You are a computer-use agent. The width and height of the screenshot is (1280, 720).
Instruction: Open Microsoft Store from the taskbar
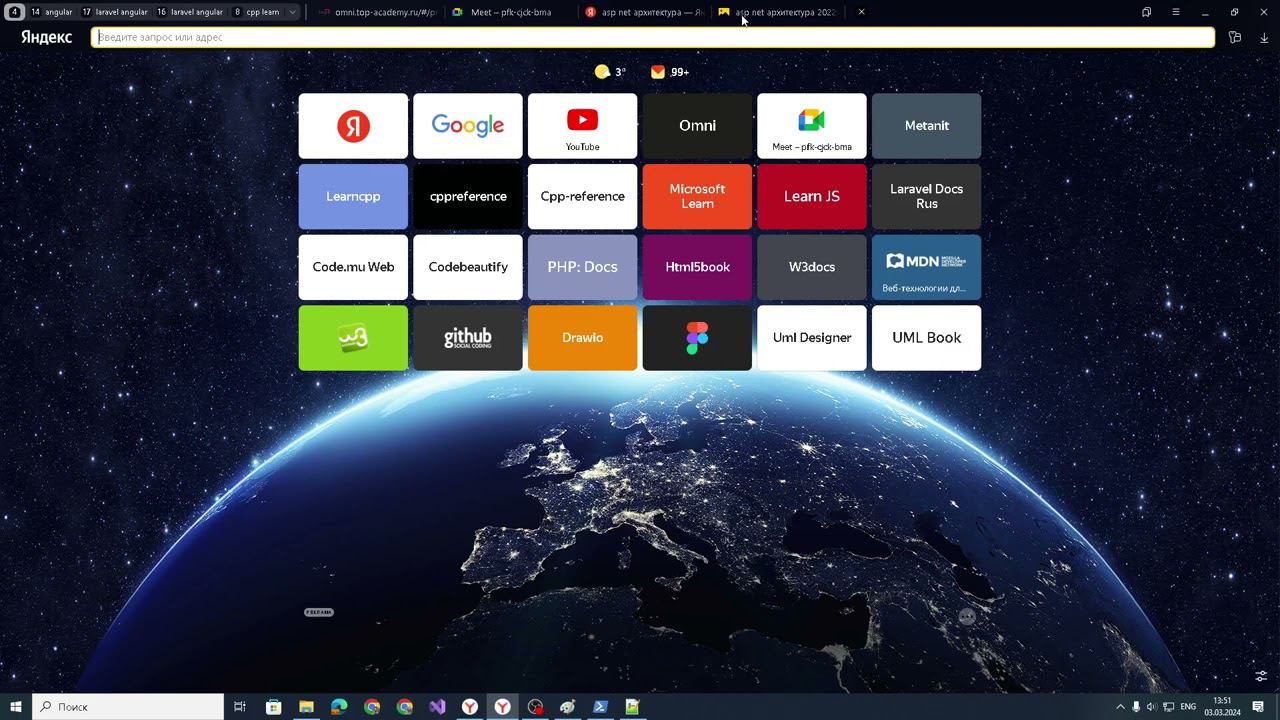pyautogui.click(x=273, y=706)
